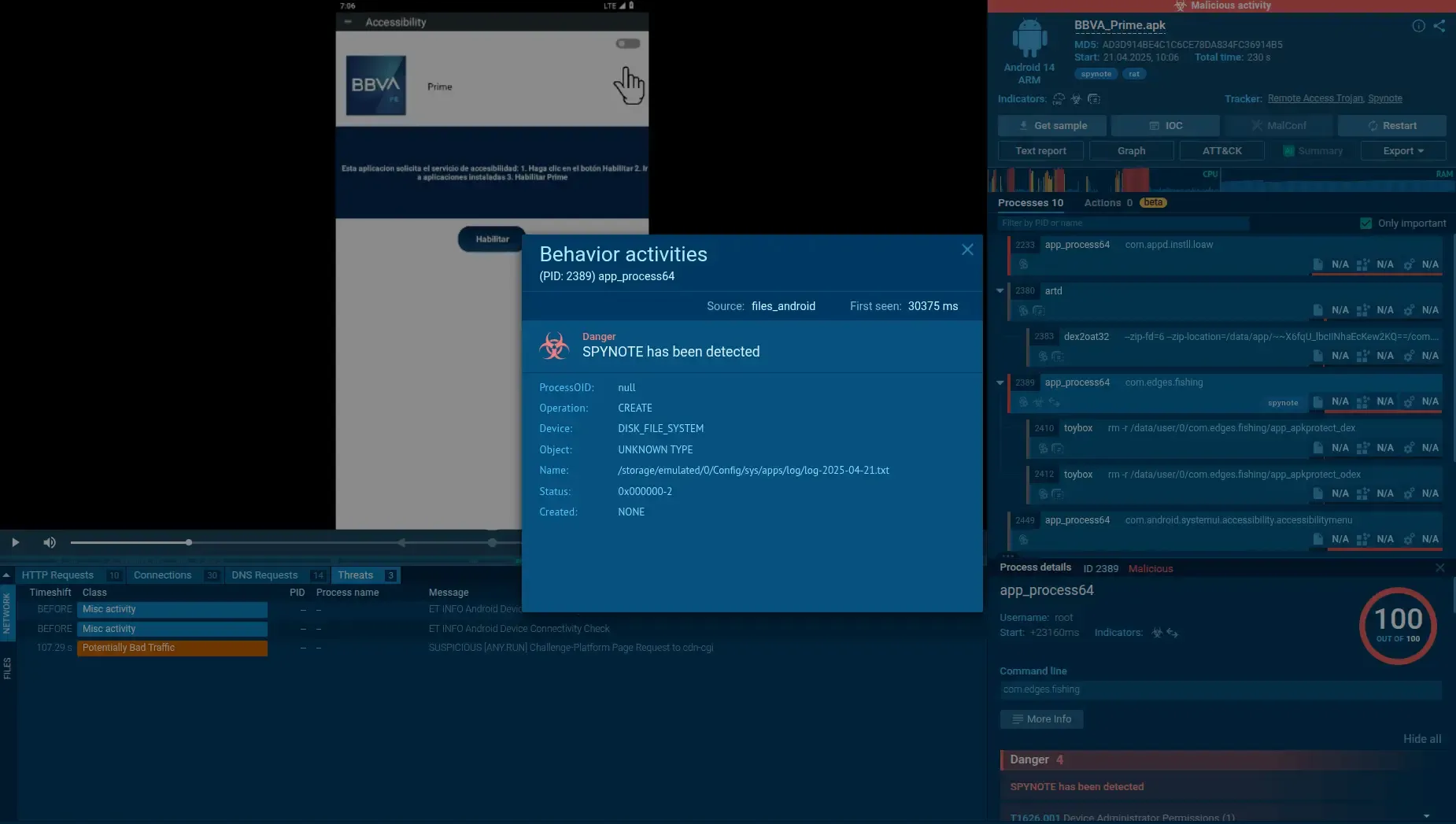The width and height of the screenshot is (1456, 824).
Task: Collapse the artd process tree node
Action: [1000, 291]
